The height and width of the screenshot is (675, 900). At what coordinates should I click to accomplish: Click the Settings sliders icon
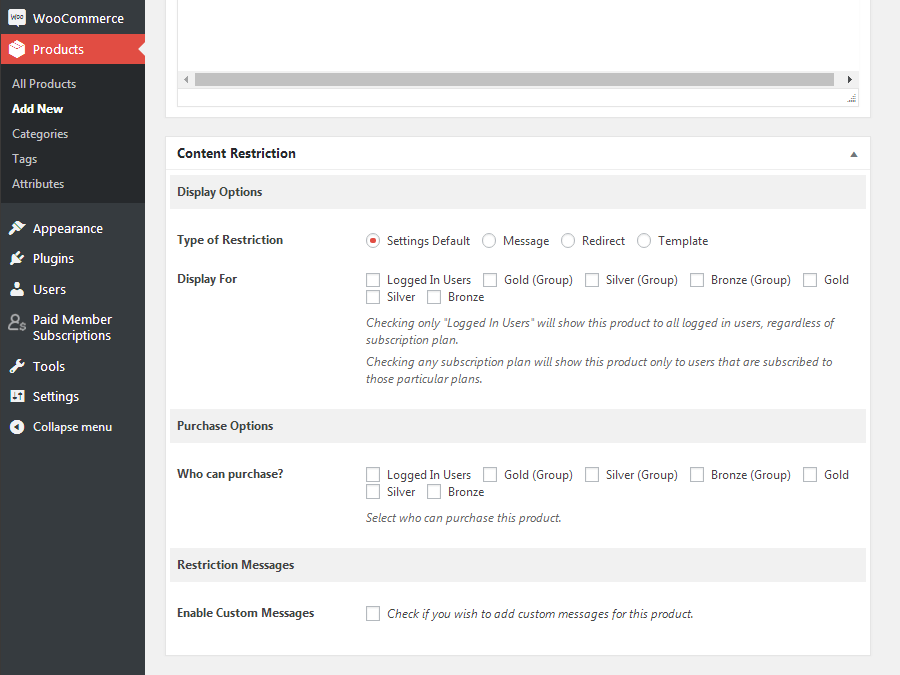pyautogui.click(x=17, y=396)
